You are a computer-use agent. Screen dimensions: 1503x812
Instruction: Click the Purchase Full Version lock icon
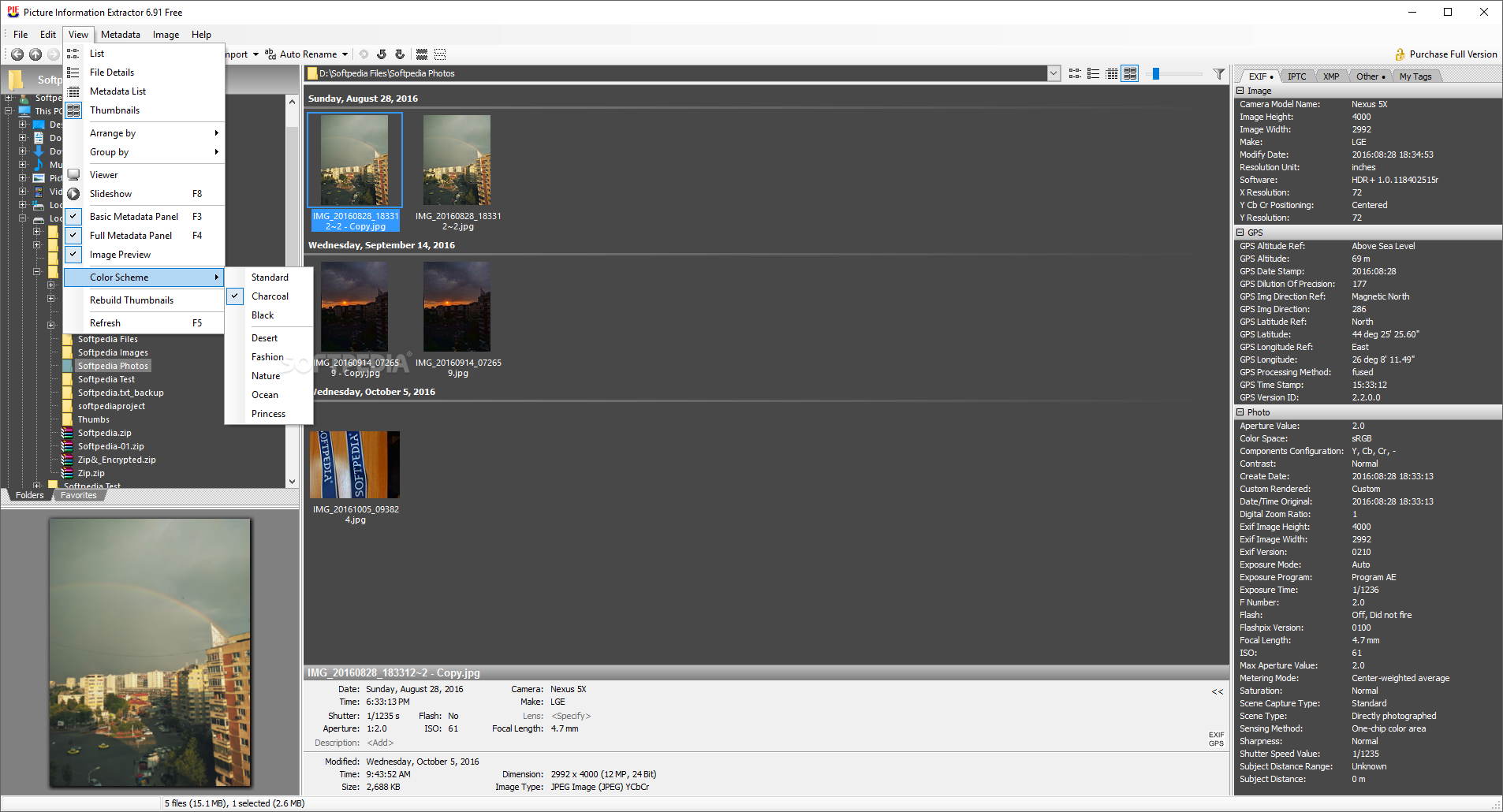click(1400, 54)
